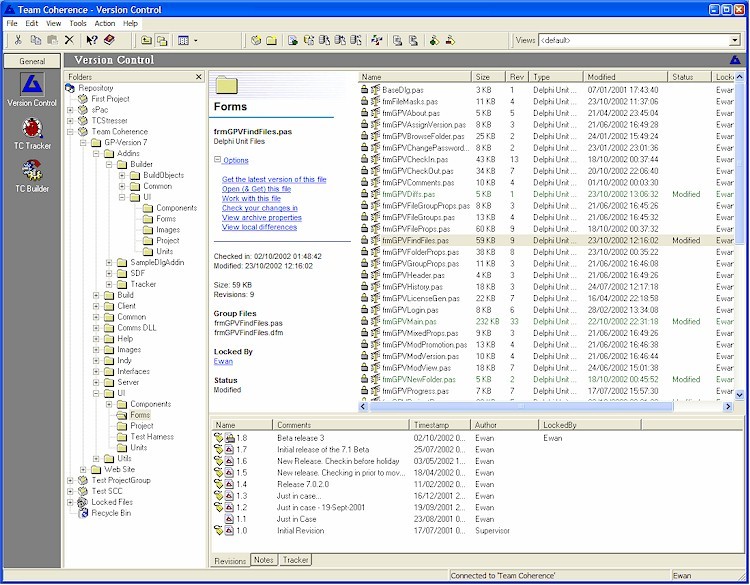
Task: Click the file list scroll down arrow
Action: (739, 395)
